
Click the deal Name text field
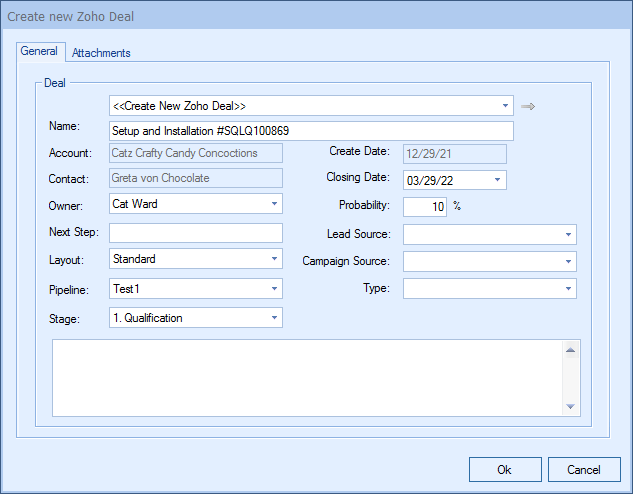[310, 131]
